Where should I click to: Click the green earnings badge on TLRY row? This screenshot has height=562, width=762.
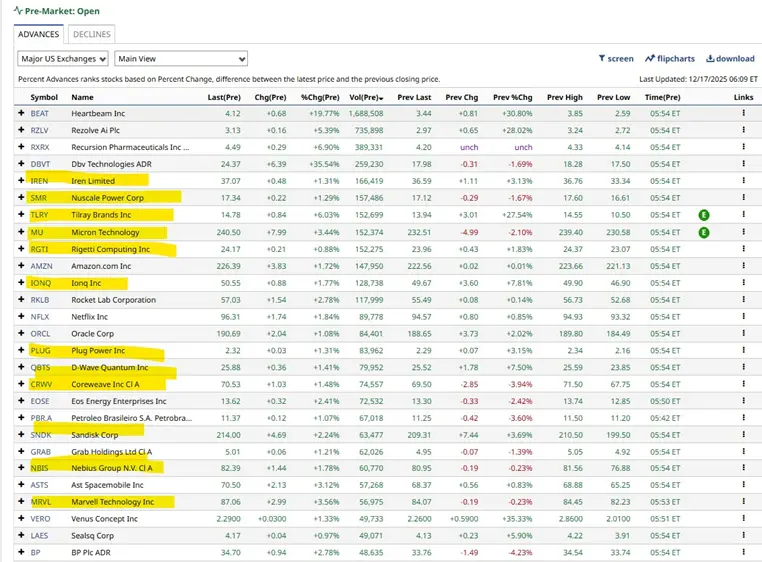coord(704,215)
